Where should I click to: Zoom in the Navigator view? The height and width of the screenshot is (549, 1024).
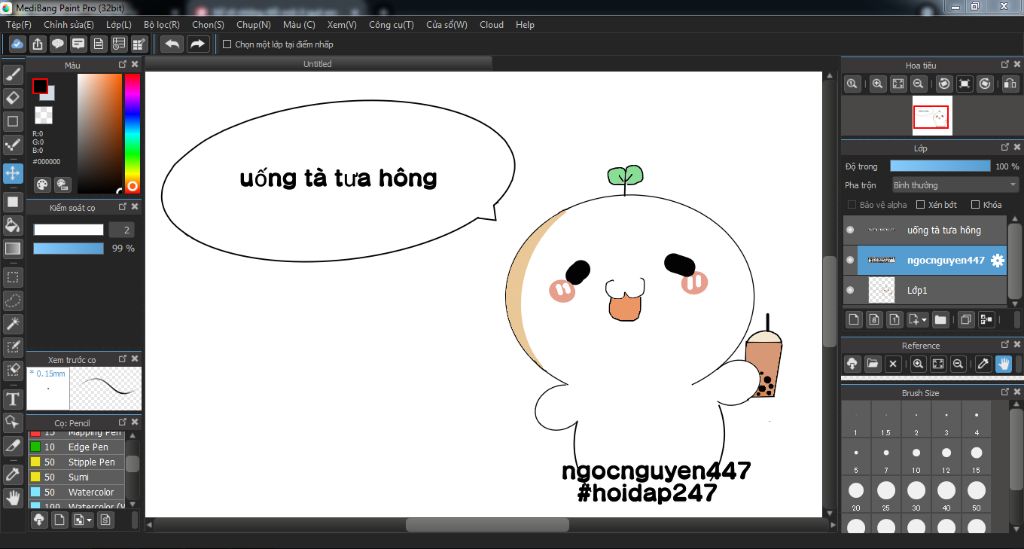877,84
